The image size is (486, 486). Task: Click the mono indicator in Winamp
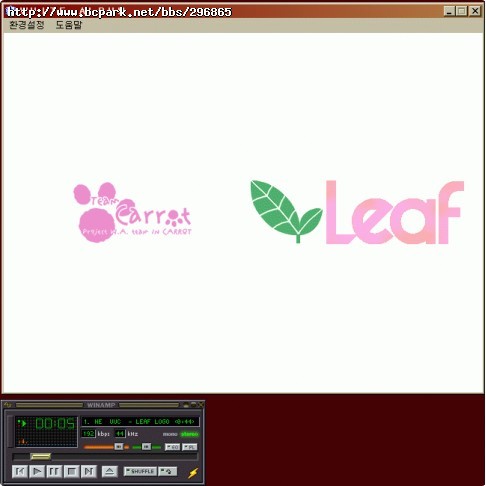(x=170, y=434)
